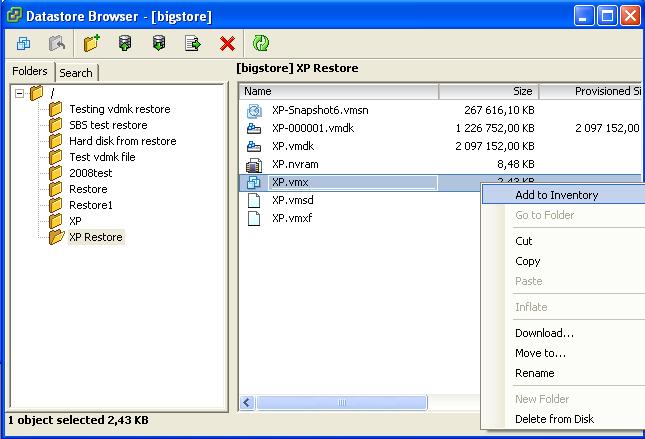Click the XP.vmdk disk icon
The height and width of the screenshot is (439, 645).
pos(254,146)
